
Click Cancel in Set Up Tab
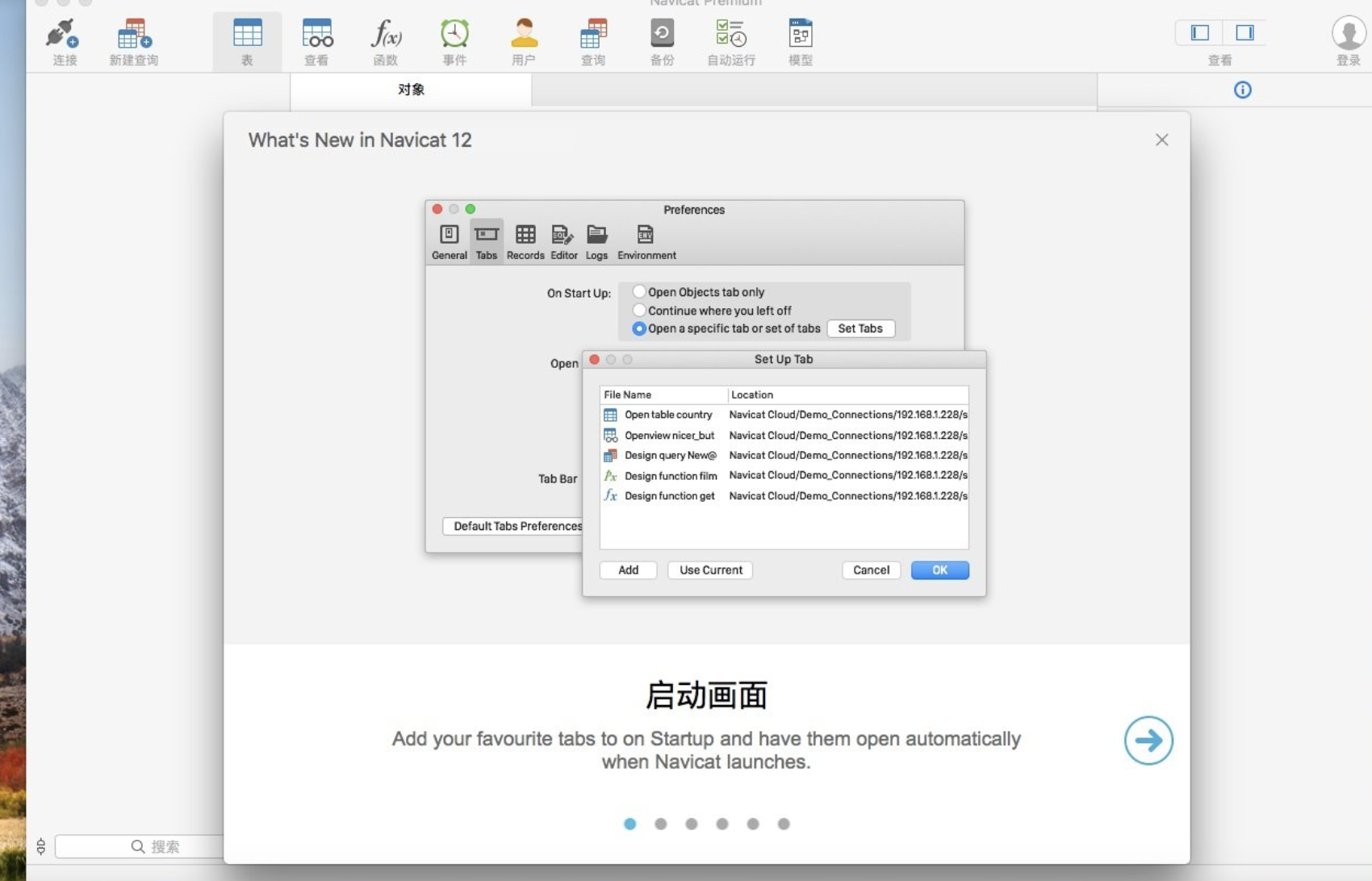click(871, 570)
